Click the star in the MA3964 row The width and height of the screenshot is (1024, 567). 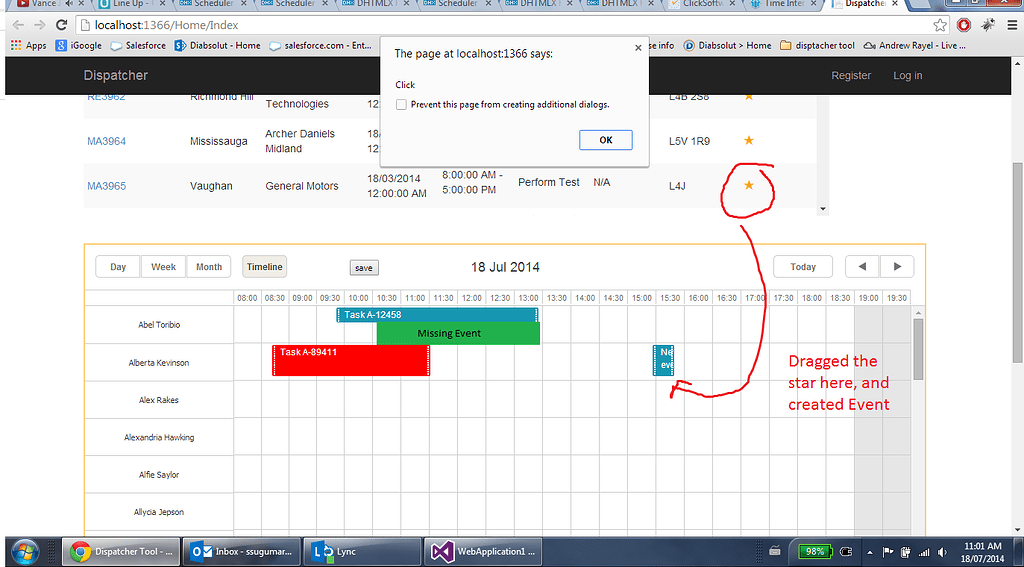pyautogui.click(x=749, y=140)
